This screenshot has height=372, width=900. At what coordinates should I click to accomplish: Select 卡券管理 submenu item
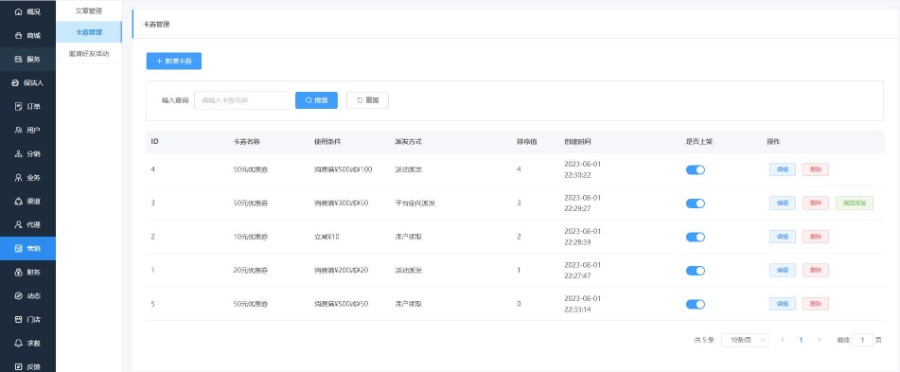(x=89, y=32)
